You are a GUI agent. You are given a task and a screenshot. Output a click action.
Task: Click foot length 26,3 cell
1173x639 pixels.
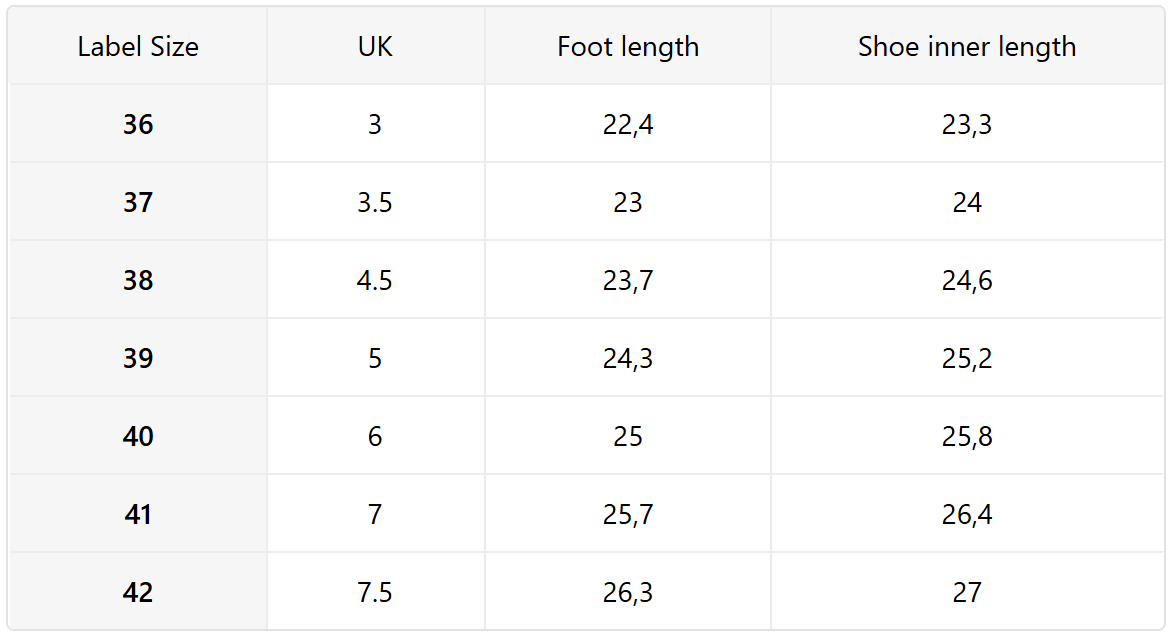coord(628,593)
